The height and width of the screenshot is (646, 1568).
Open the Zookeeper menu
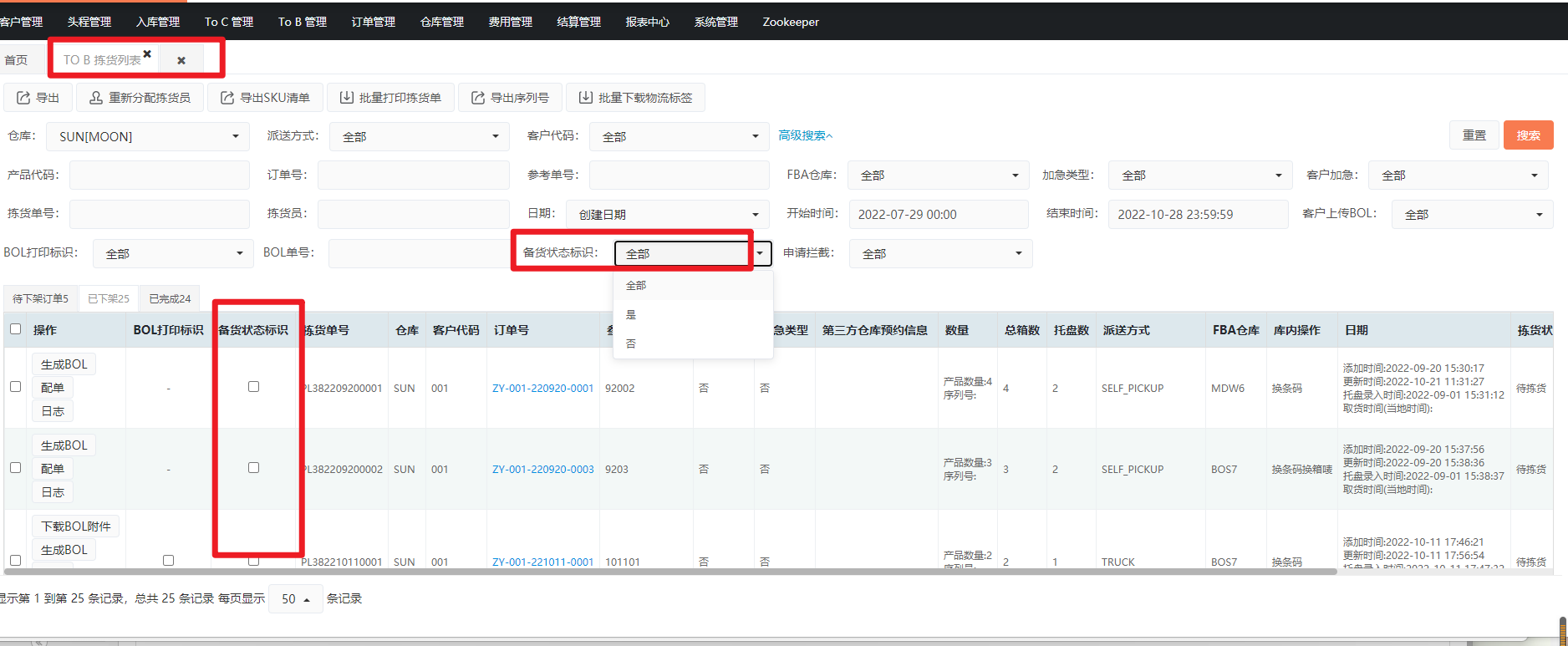point(791,22)
